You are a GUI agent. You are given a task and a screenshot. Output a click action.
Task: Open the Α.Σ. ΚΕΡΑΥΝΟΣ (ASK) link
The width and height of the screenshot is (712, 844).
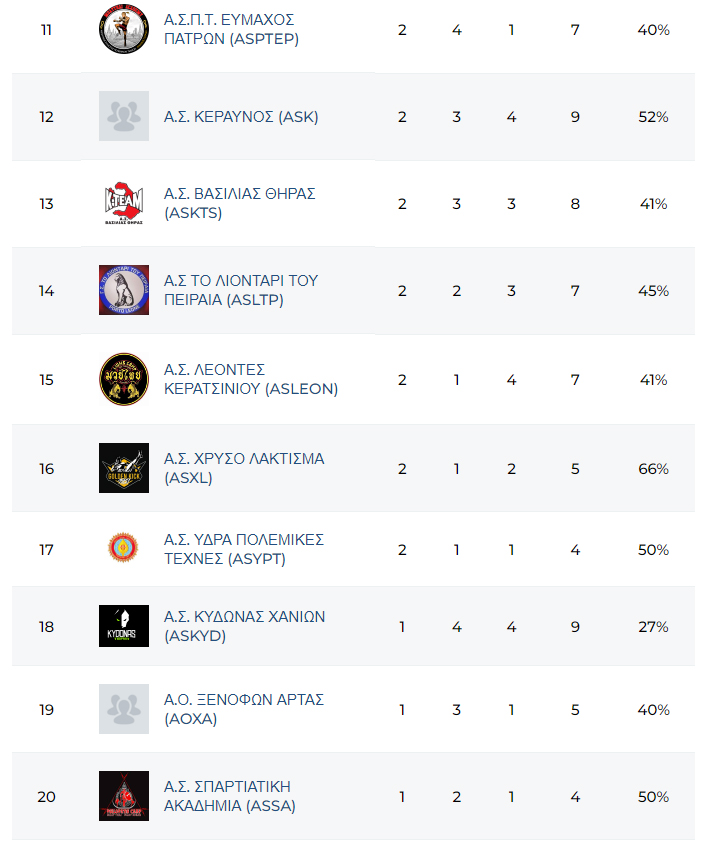point(241,117)
